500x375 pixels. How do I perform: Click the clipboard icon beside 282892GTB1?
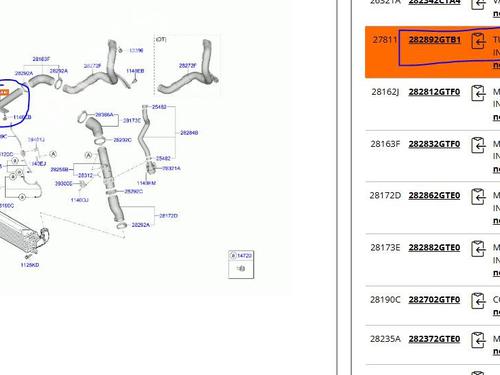click(478, 41)
